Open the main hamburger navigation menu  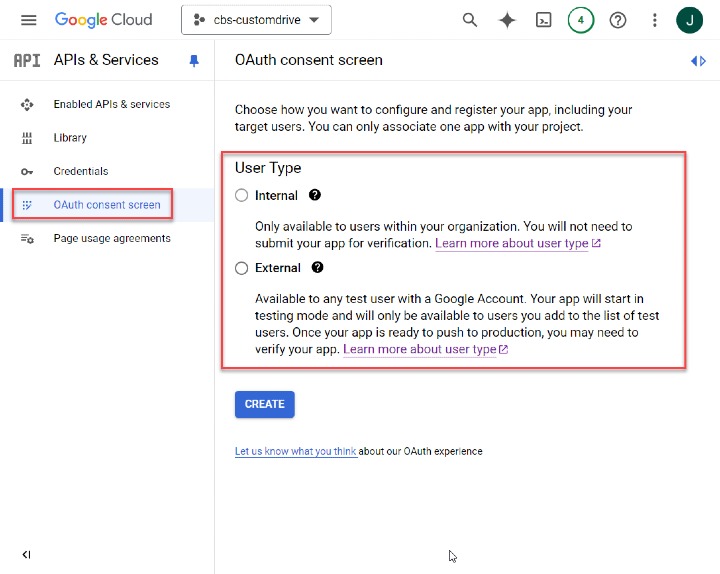[x=28, y=20]
